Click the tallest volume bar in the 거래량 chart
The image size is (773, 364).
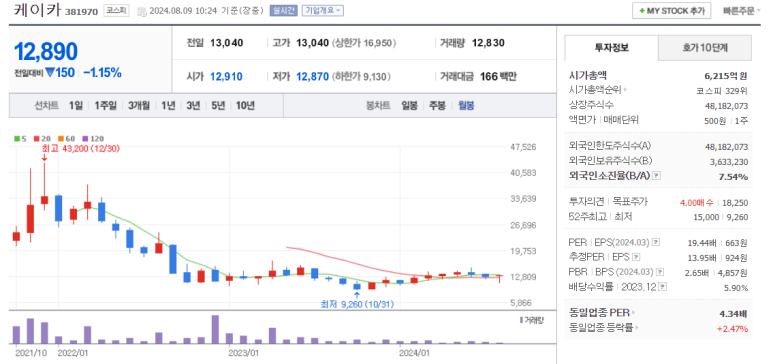215,329
